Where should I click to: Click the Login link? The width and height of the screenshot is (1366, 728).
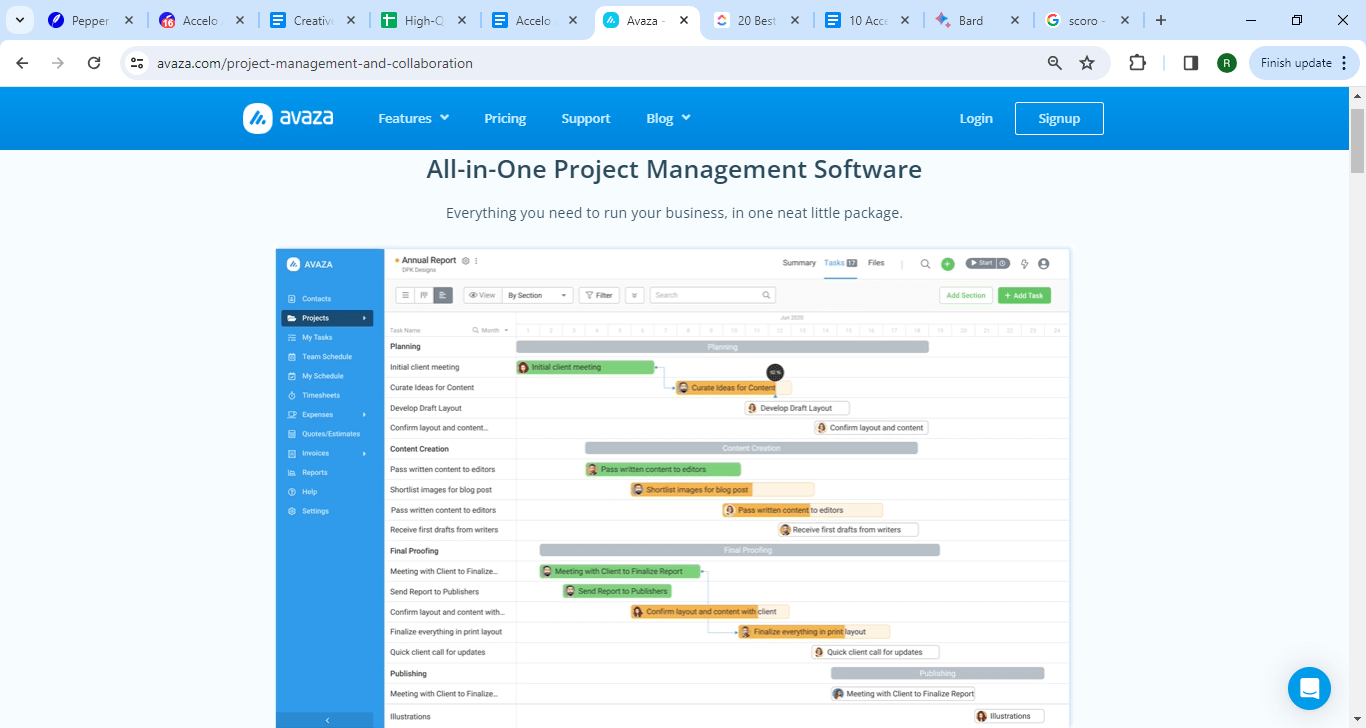pos(976,118)
